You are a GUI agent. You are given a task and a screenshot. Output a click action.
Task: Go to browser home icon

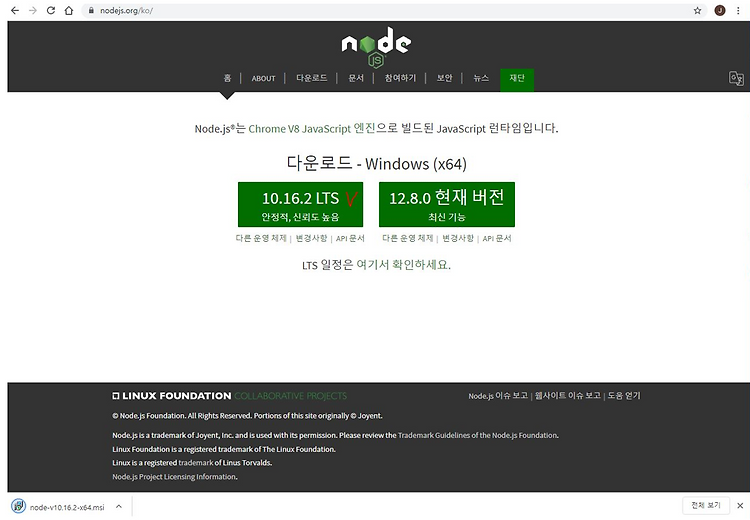click(69, 11)
